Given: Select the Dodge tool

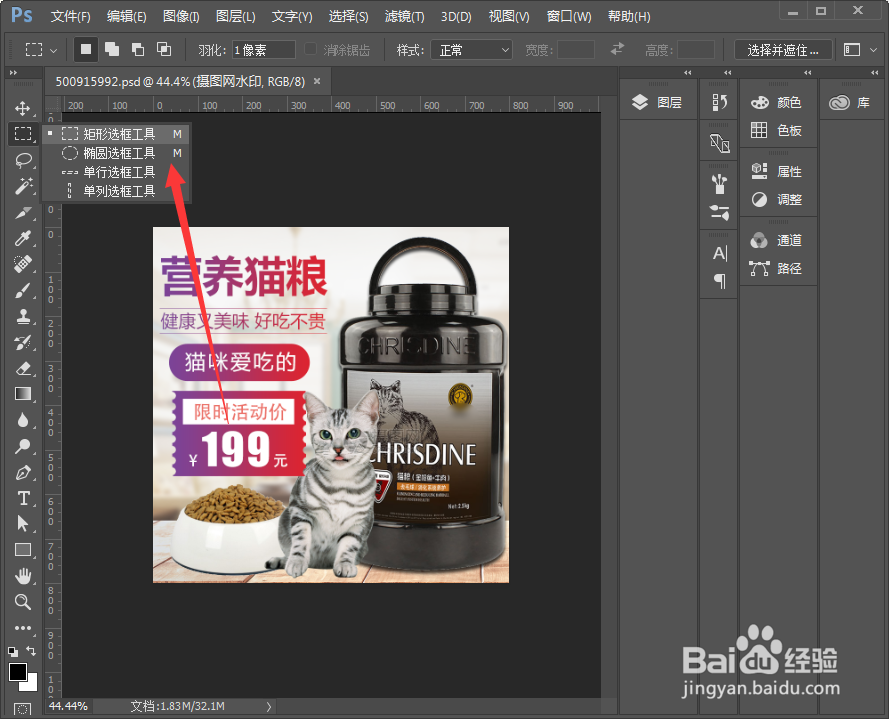Looking at the screenshot, I should click(23, 446).
